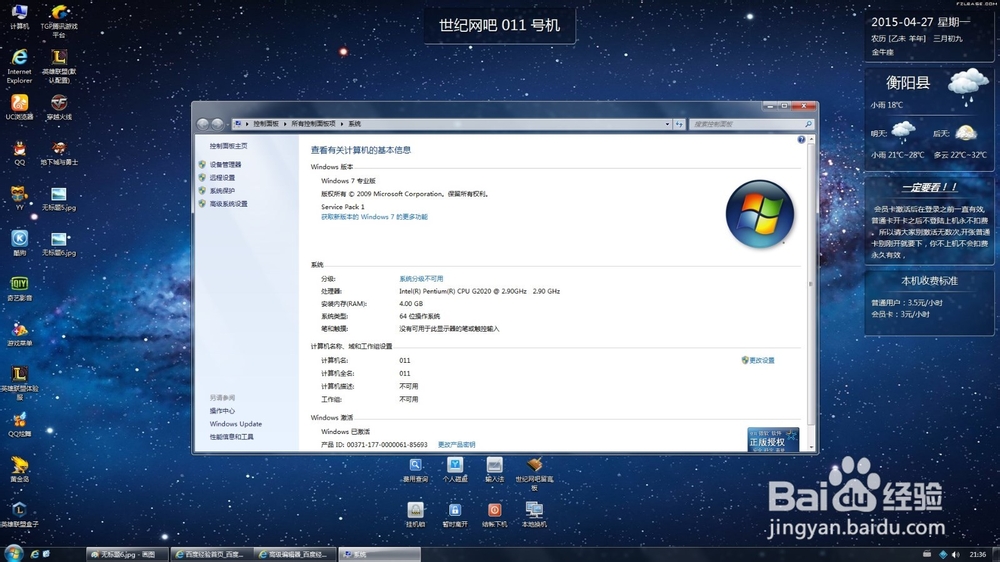The width and height of the screenshot is (1000, 562).
Task: Switch to 无标题6.jpg - 画图 taskbar window
Action: click(128, 554)
